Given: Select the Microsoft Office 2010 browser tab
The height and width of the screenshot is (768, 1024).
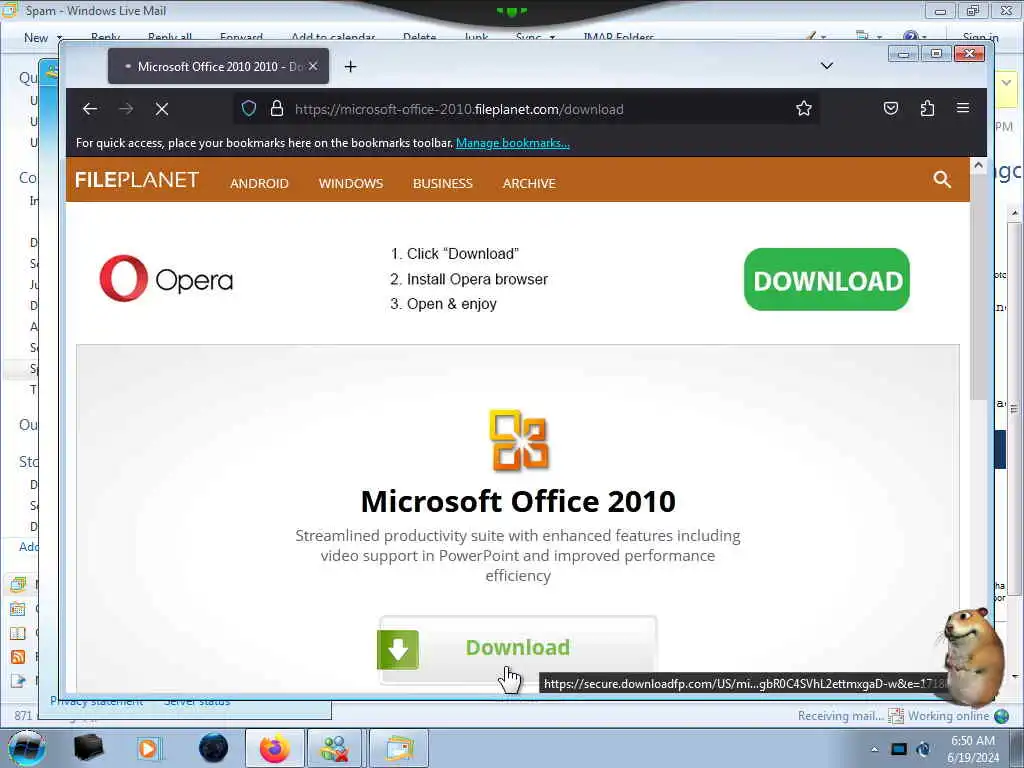Looking at the screenshot, I should 218,66.
